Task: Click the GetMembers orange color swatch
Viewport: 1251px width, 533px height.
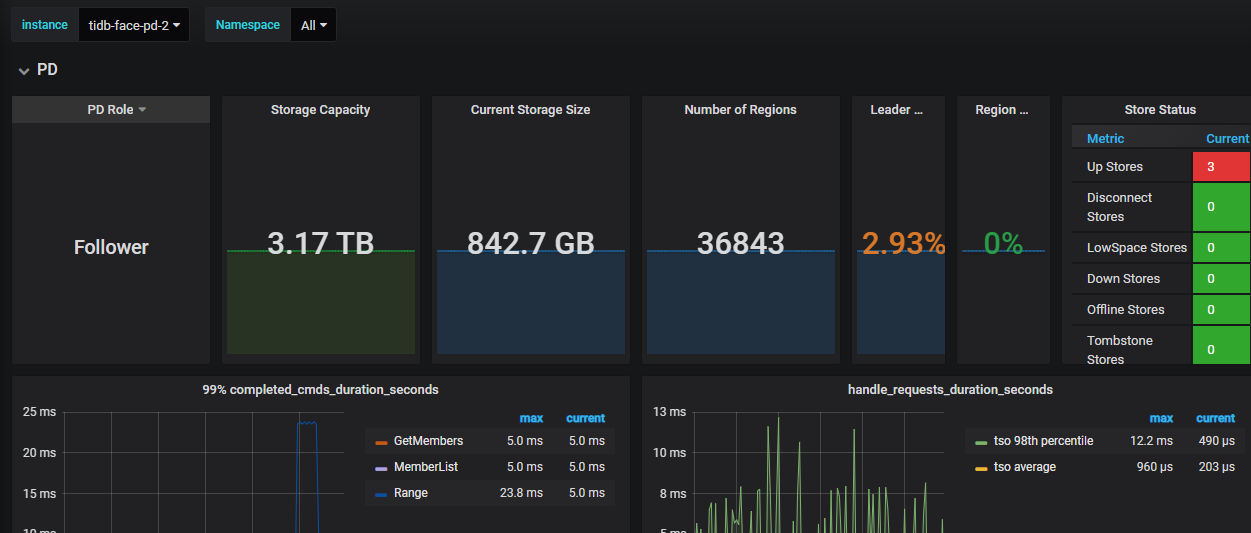Action: 381,442
